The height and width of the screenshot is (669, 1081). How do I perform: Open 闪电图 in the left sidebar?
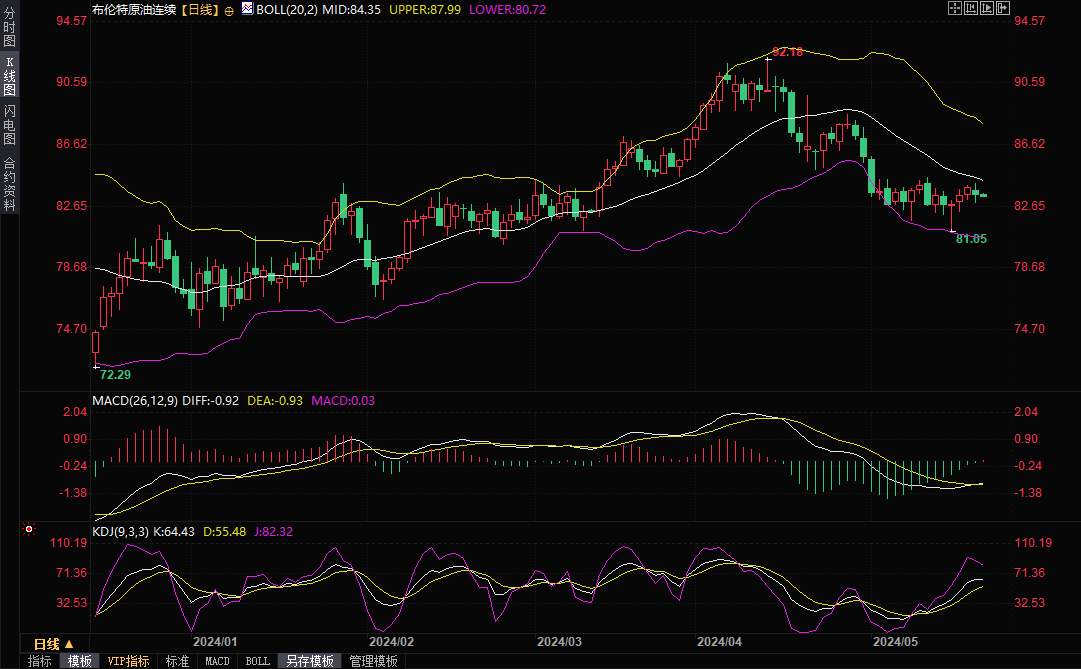9,126
